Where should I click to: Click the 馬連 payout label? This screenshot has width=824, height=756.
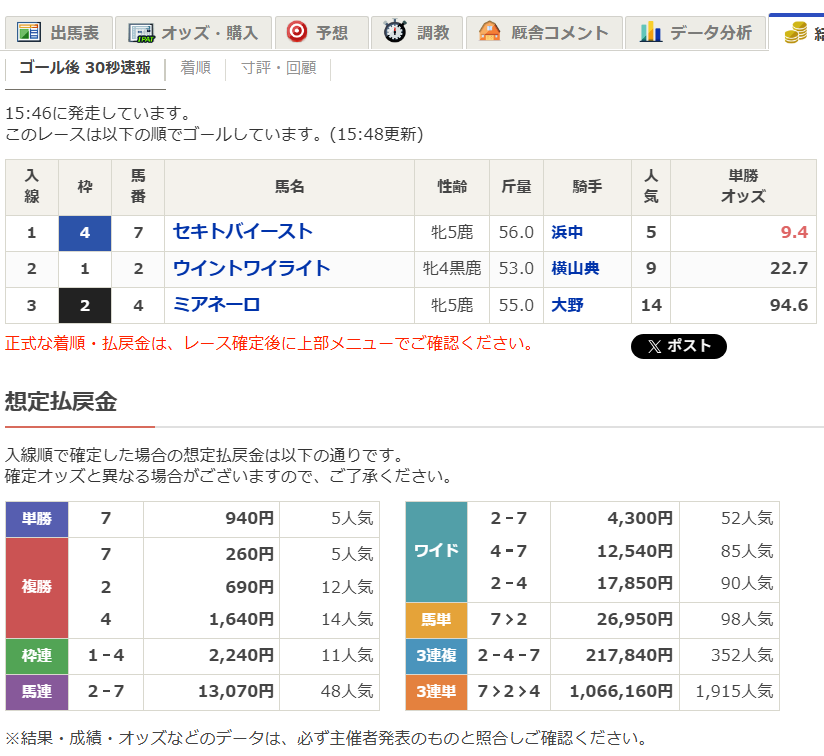click(37, 692)
